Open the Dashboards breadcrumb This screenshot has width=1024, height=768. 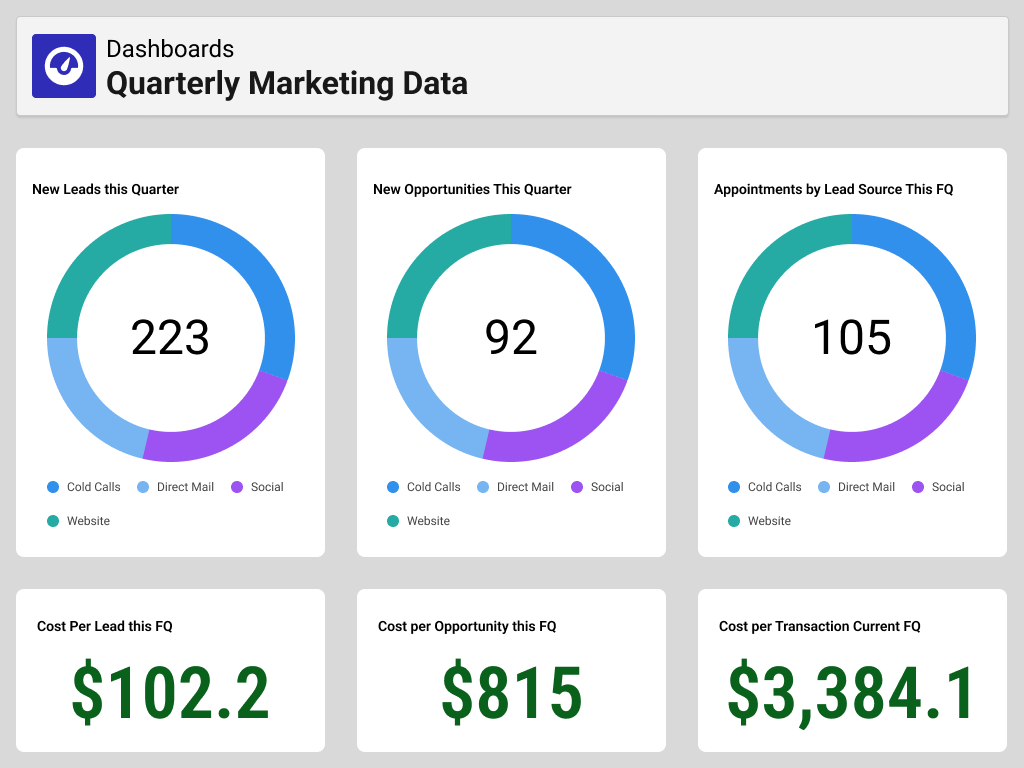[x=168, y=48]
